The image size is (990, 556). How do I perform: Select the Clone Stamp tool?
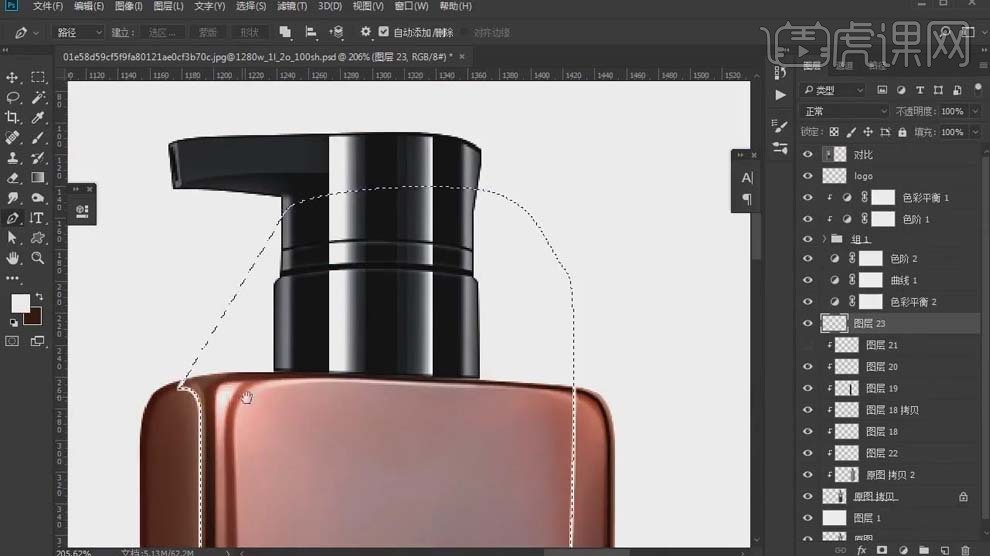13,158
